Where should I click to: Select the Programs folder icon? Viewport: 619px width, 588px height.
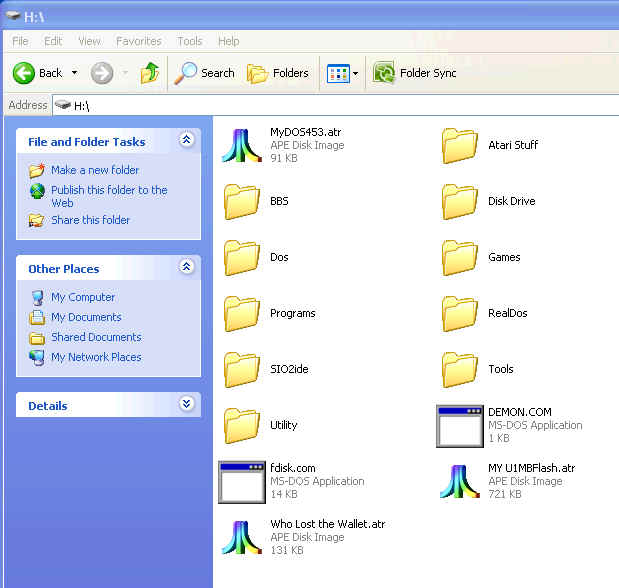pos(241,314)
